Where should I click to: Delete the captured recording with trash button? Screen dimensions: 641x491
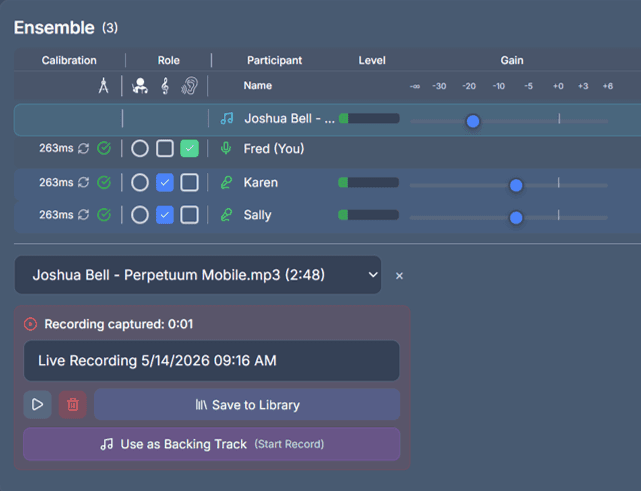[x=73, y=404]
